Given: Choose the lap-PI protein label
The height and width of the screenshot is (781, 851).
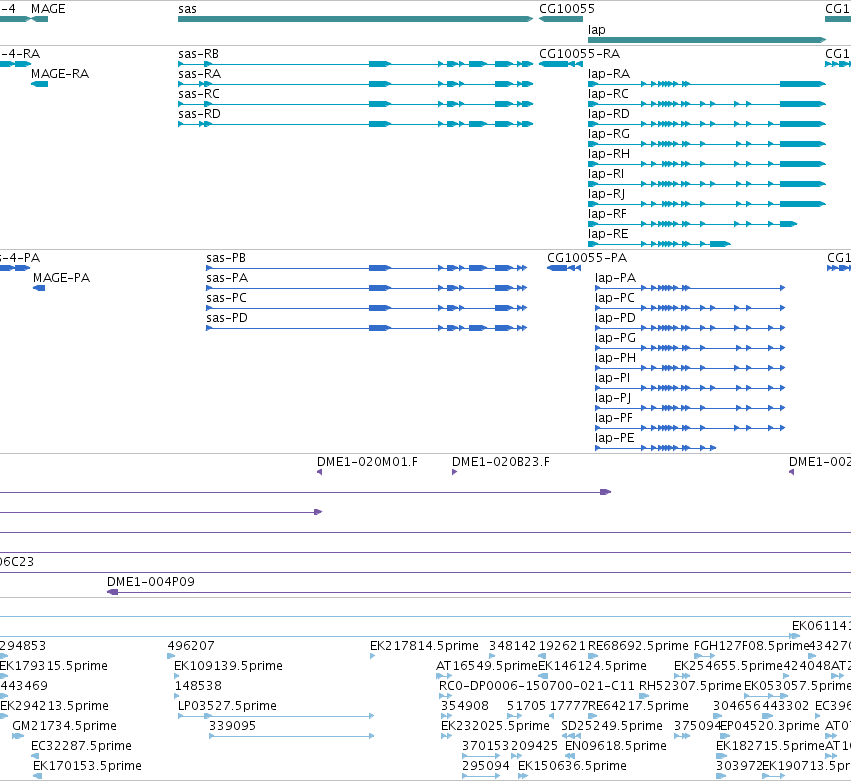Looking at the screenshot, I should tap(612, 378).
